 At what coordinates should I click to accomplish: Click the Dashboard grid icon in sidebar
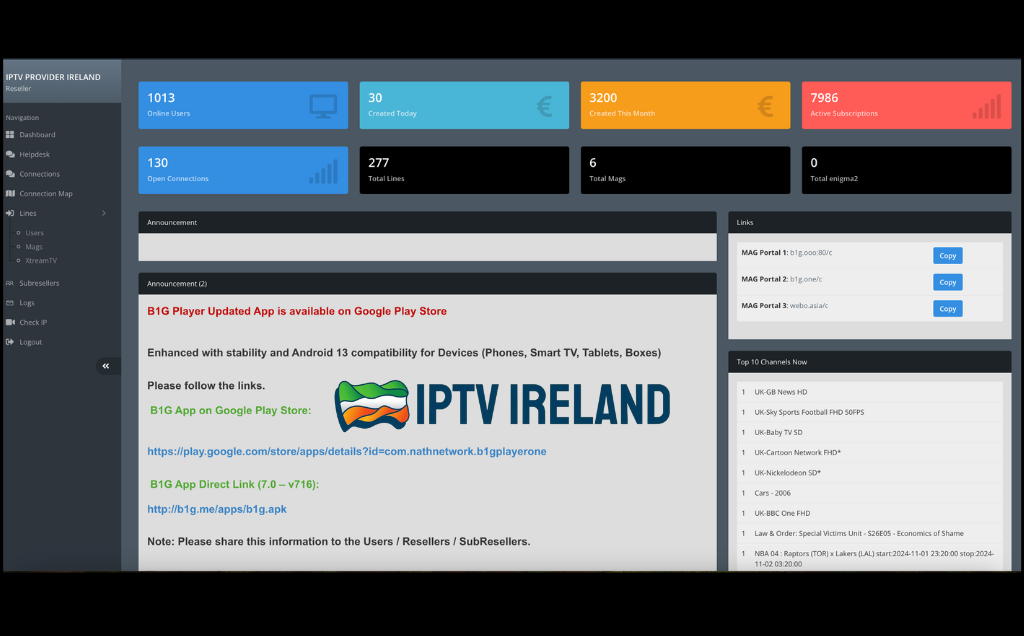[10, 135]
